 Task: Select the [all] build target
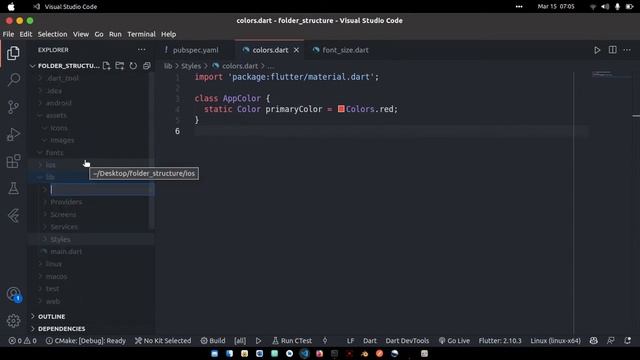pos(240,340)
